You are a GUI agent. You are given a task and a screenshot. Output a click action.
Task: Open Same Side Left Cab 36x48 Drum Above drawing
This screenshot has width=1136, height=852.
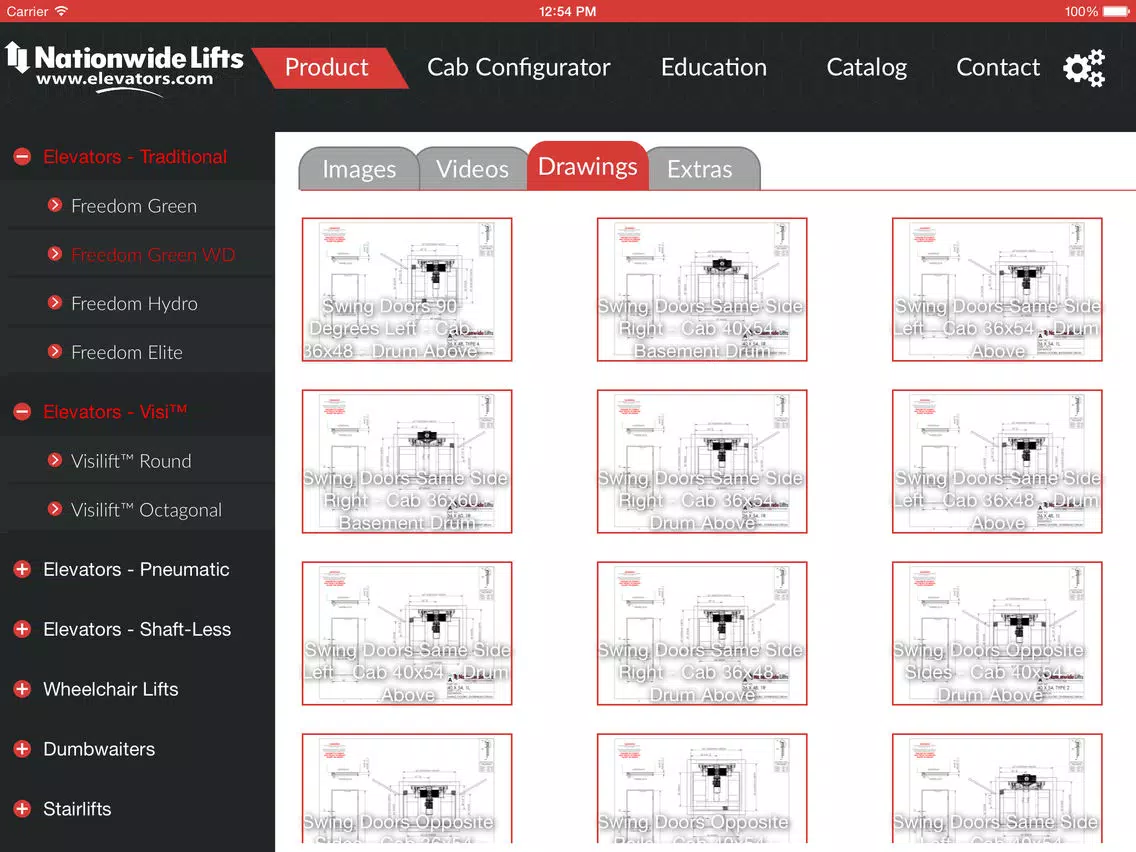[x=997, y=462]
